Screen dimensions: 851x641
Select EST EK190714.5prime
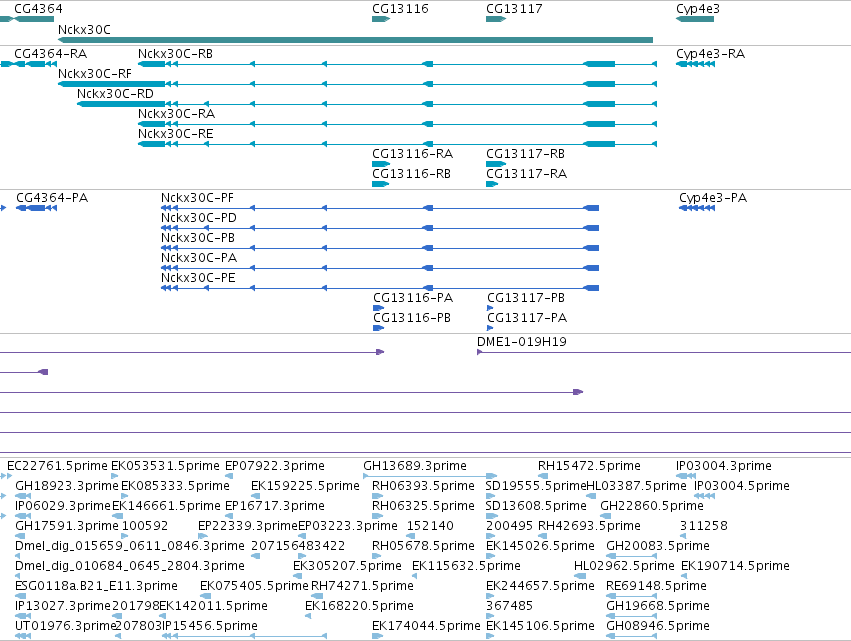[735, 567]
